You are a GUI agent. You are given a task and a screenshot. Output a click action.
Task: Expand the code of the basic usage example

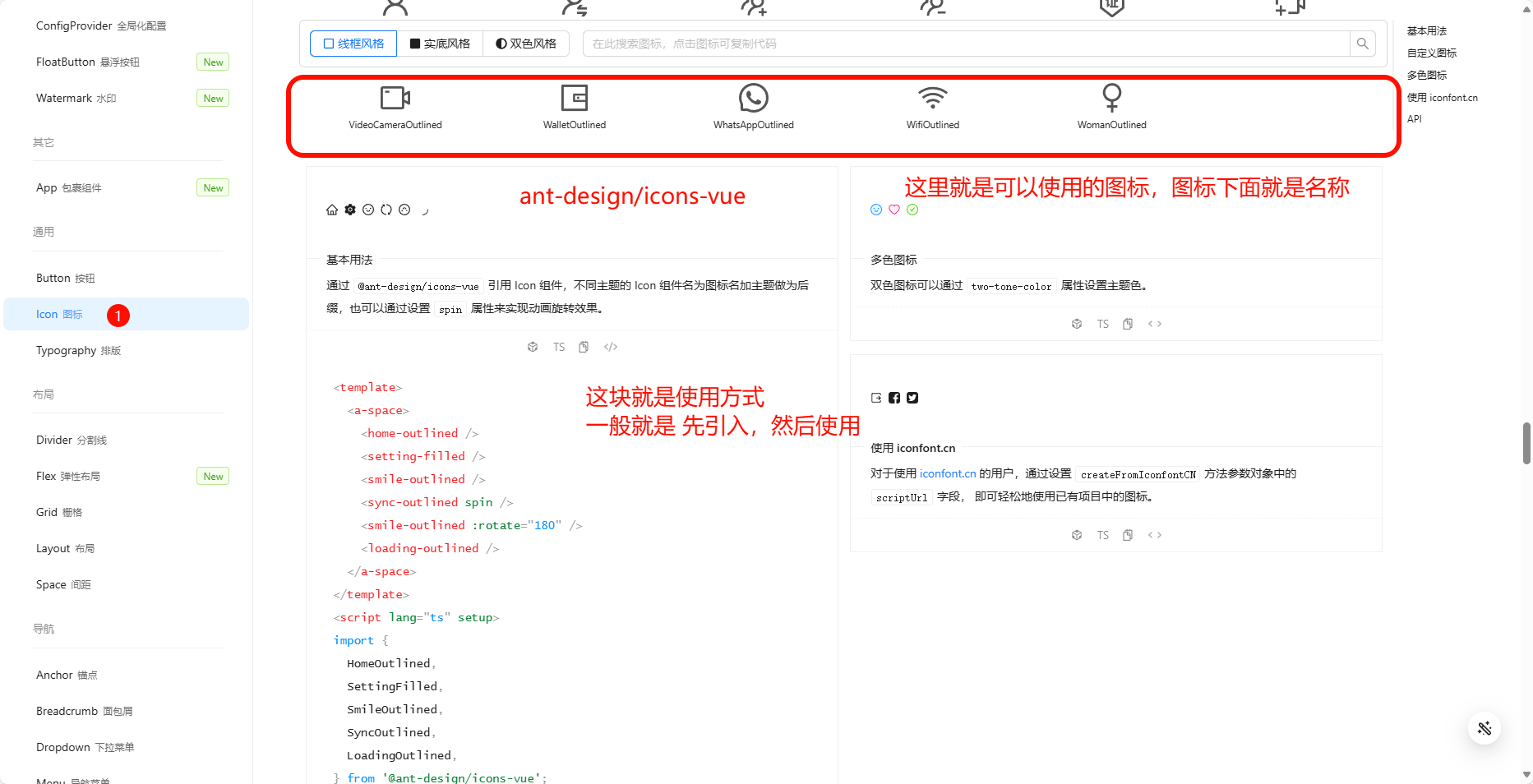point(611,346)
